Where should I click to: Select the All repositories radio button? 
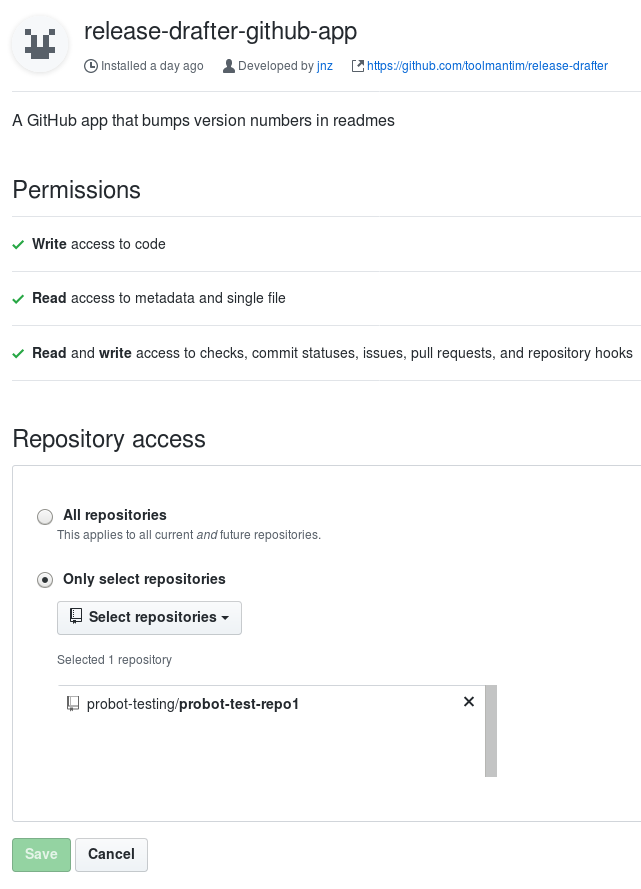click(45, 516)
